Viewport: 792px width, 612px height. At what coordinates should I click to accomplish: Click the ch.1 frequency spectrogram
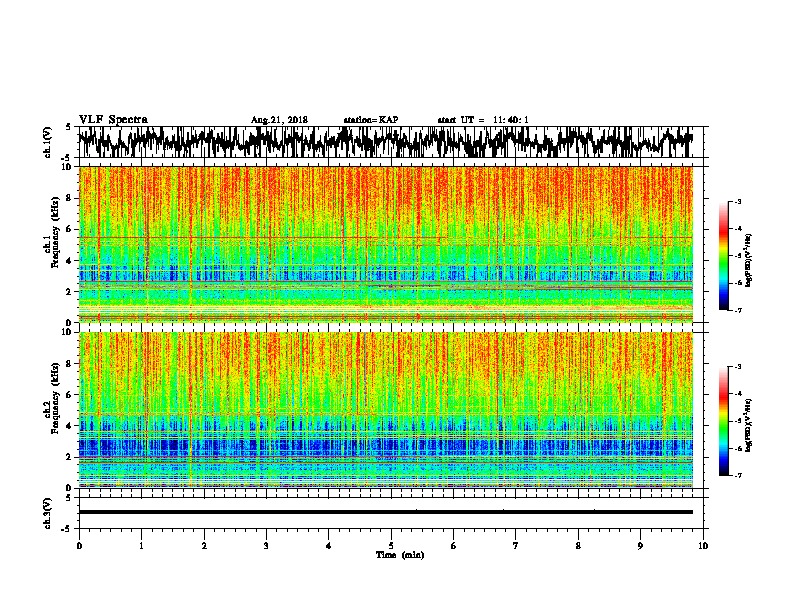point(385,244)
